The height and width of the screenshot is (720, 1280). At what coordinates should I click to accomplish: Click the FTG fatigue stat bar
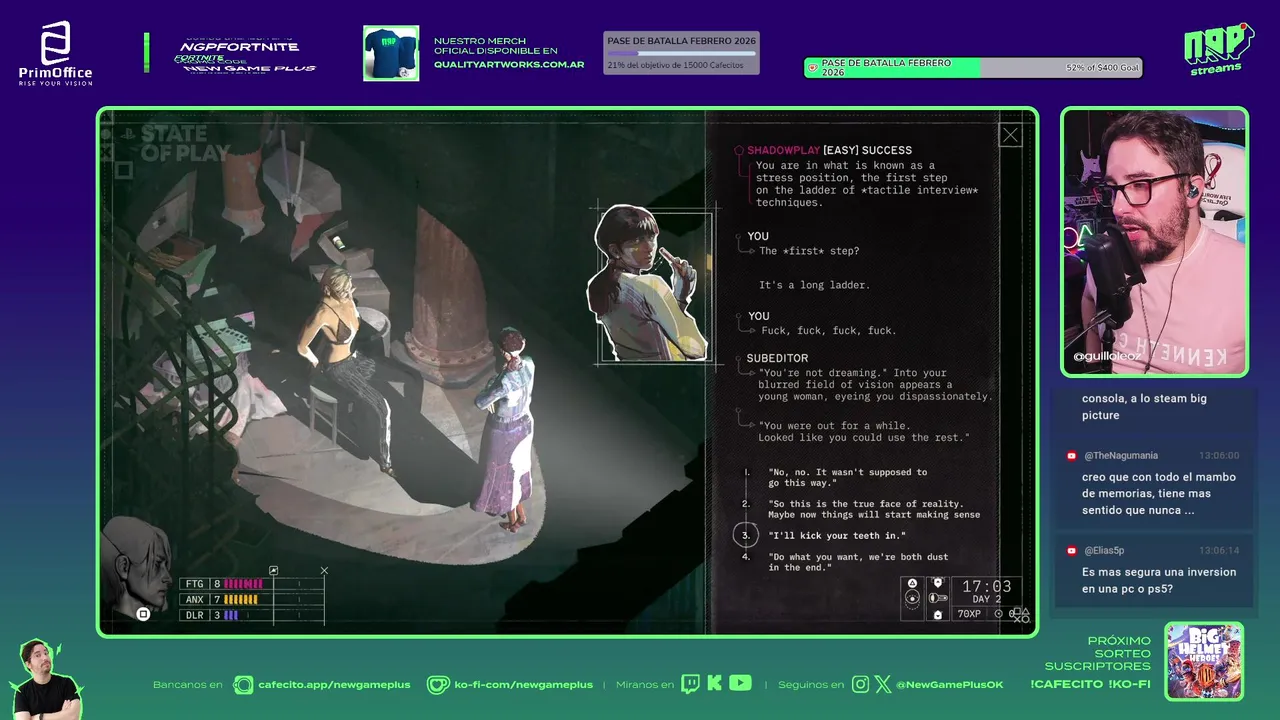coord(253,584)
